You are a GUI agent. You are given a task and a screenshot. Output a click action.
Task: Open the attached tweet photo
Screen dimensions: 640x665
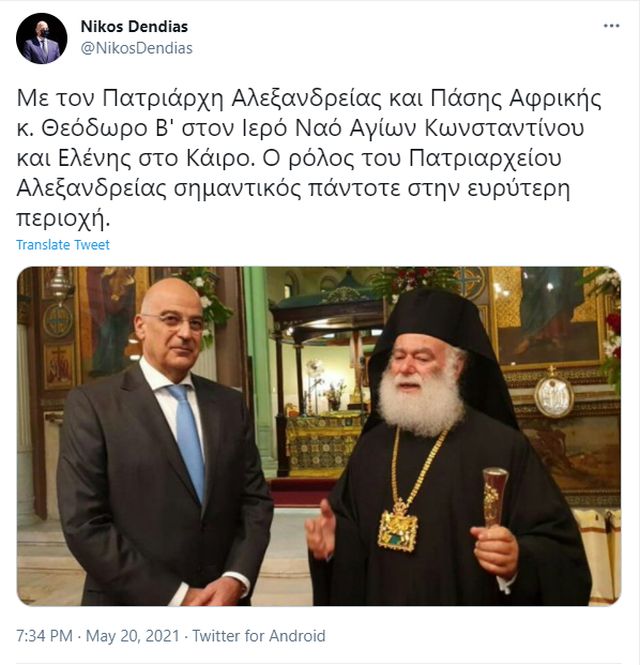click(319, 436)
